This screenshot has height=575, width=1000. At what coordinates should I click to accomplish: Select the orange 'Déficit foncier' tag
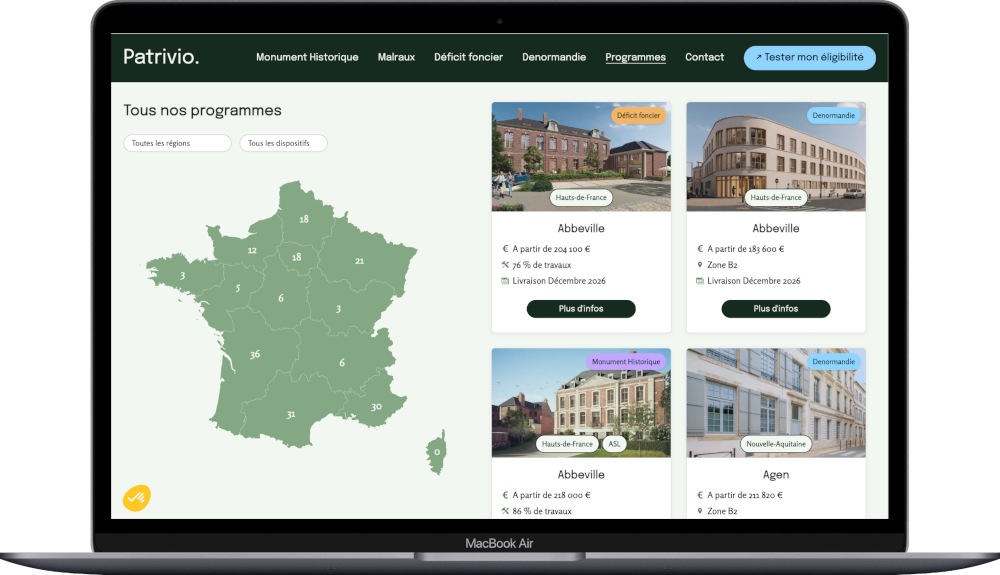639,115
